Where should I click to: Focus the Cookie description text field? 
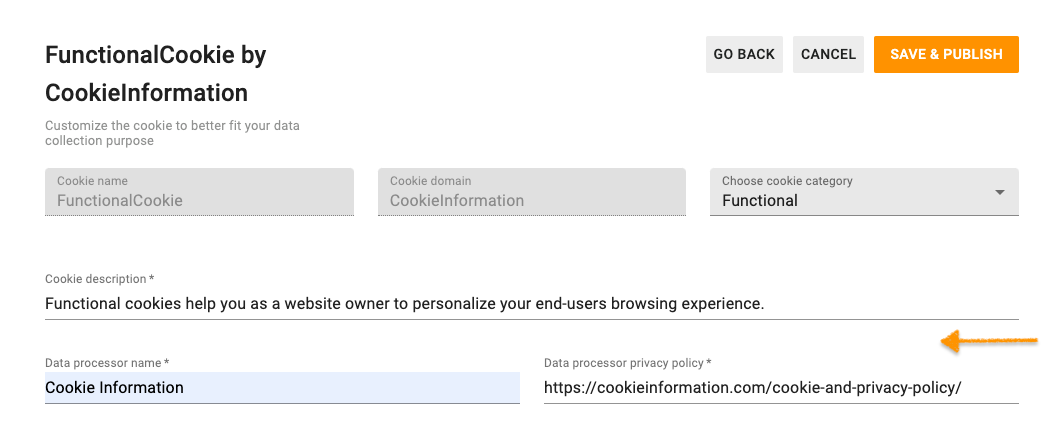coord(530,303)
